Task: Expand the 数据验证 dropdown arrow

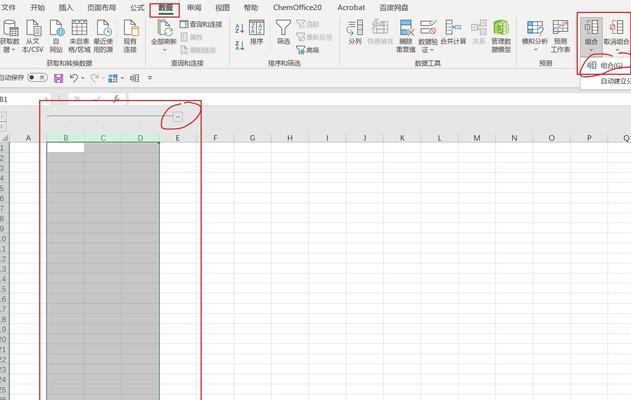Action: pyautogui.click(x=432, y=50)
